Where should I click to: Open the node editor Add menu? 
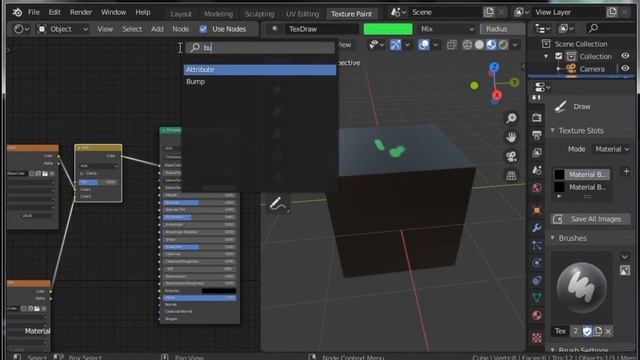coord(157,29)
